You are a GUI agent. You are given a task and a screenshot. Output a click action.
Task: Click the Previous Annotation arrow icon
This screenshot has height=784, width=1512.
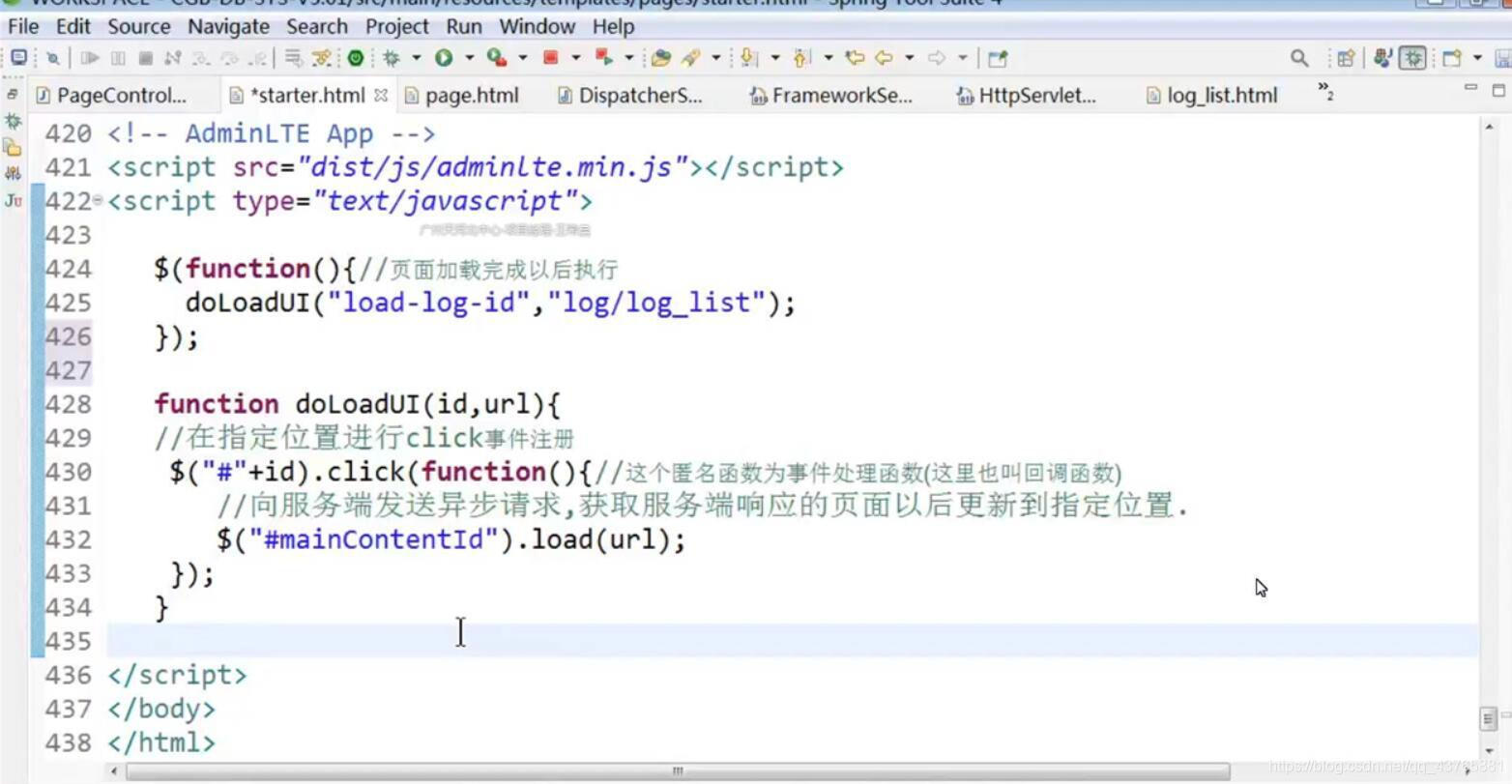(x=802, y=58)
